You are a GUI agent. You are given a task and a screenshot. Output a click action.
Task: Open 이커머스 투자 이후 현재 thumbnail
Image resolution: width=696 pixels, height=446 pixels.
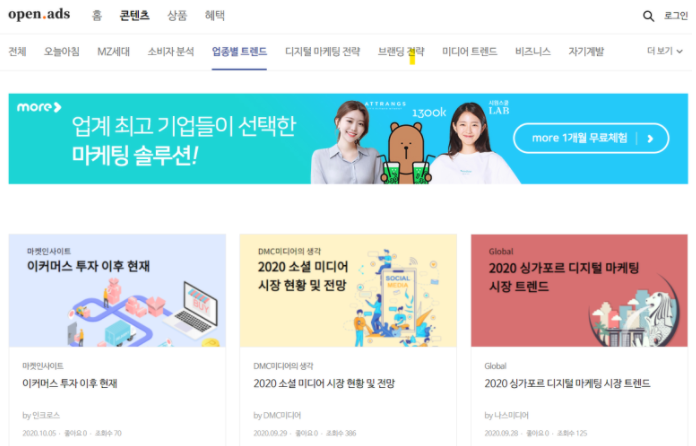click(117, 291)
